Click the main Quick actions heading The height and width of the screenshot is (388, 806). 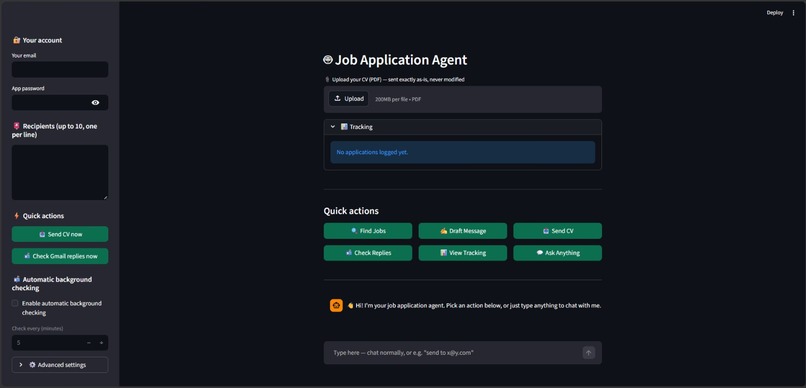(x=351, y=211)
